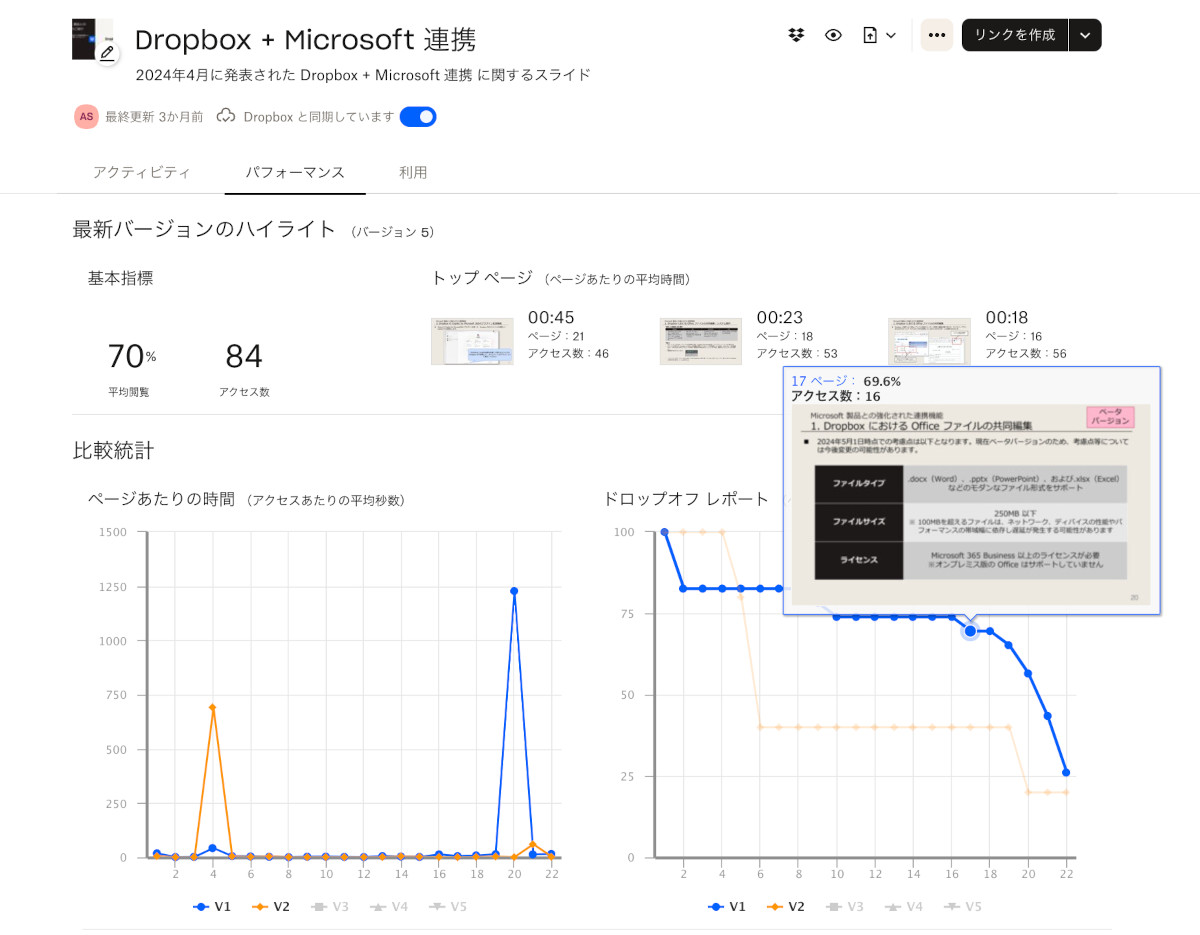Toggle the Dropbox と同期しています switch
The height and width of the screenshot is (935, 1200).
pos(418,117)
